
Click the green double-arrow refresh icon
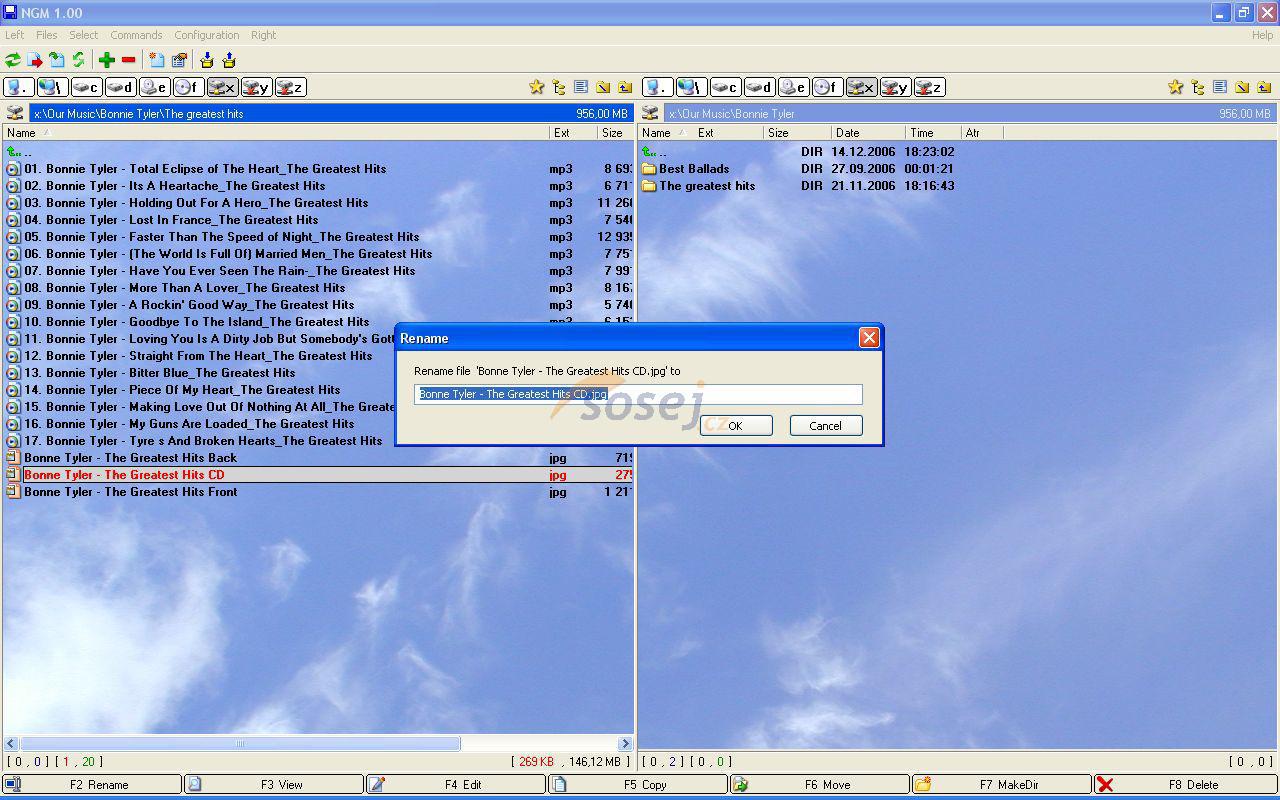[x=13, y=60]
